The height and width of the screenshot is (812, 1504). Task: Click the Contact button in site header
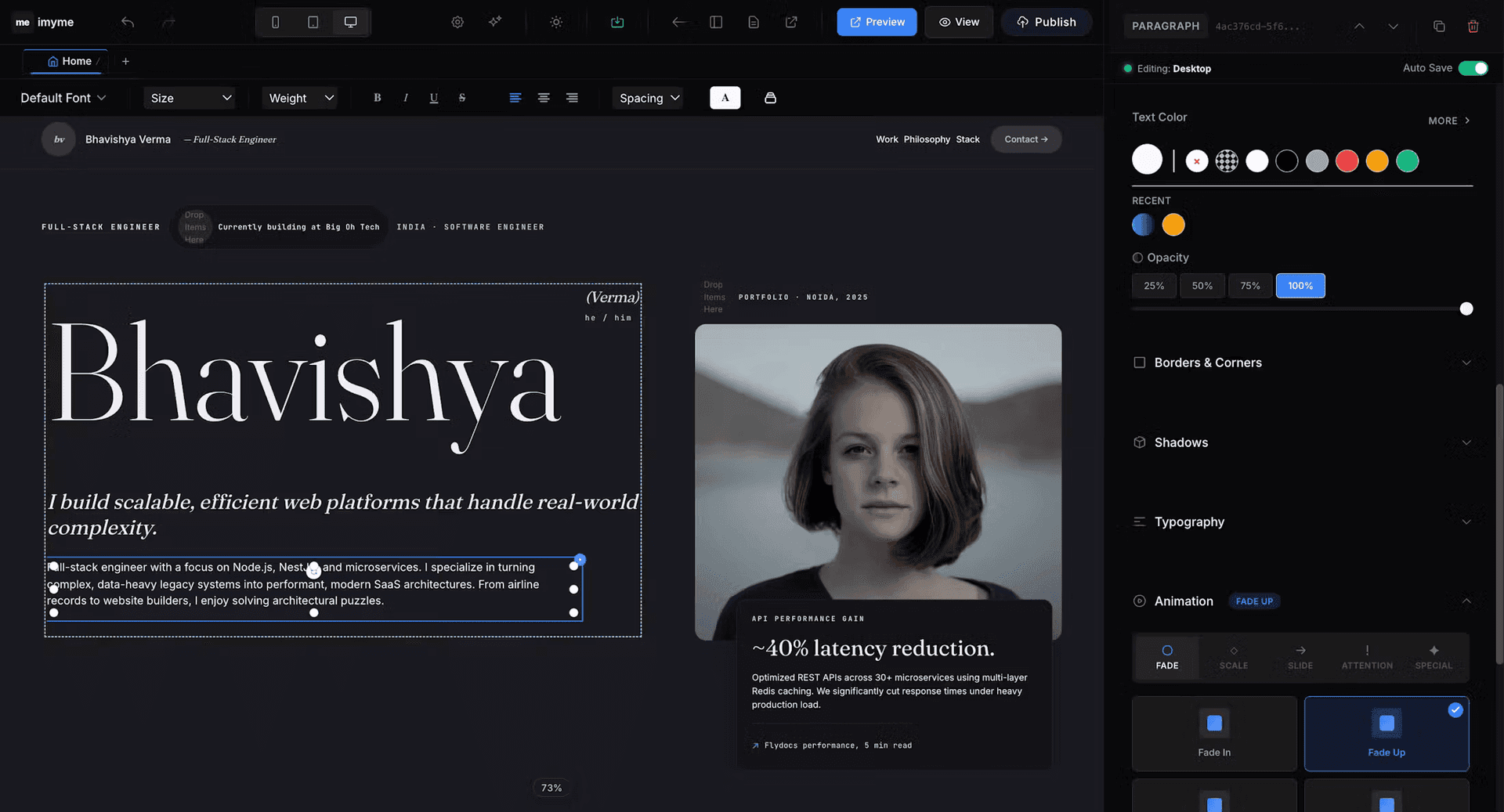pyautogui.click(x=1026, y=139)
